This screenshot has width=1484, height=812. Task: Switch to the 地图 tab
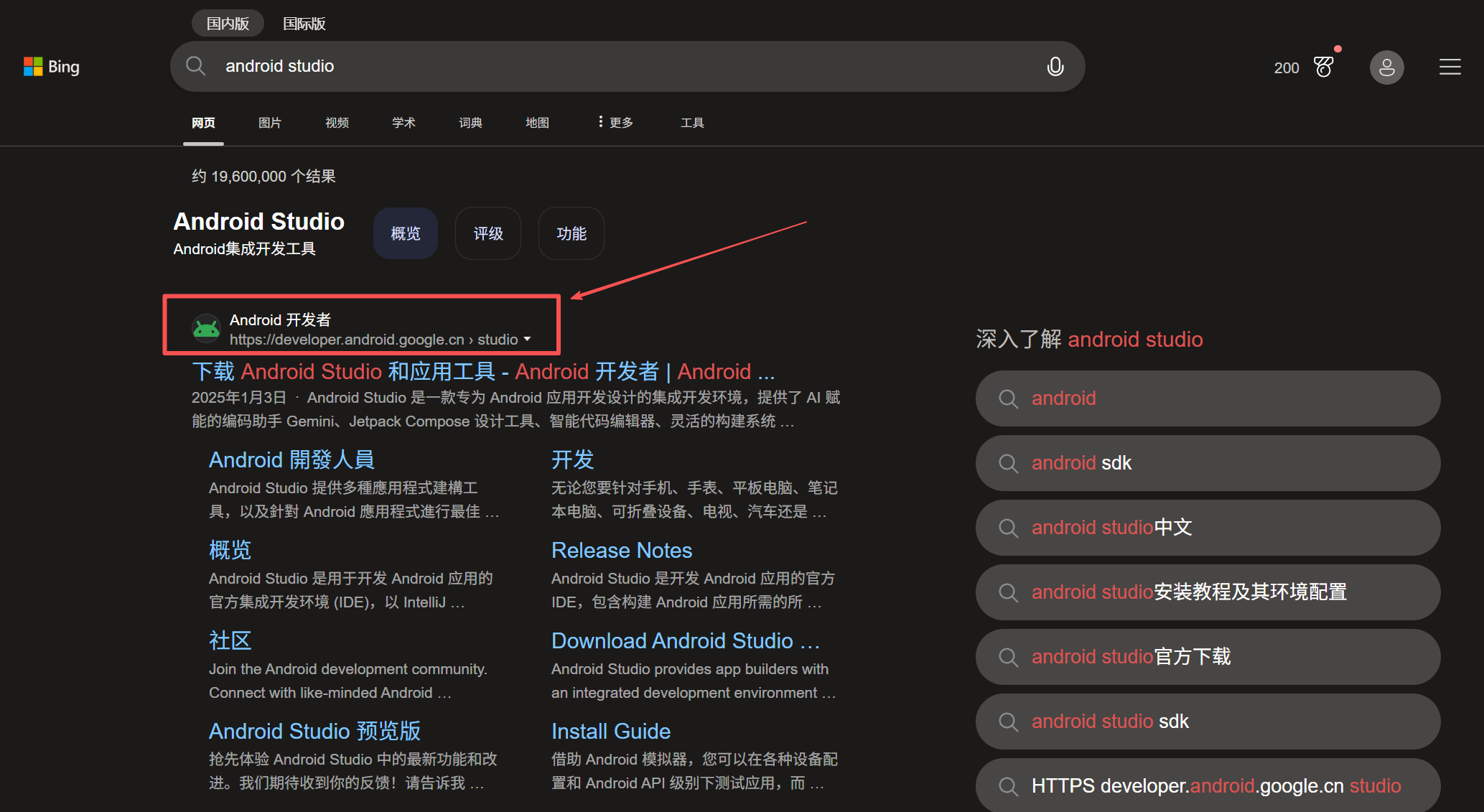point(537,123)
